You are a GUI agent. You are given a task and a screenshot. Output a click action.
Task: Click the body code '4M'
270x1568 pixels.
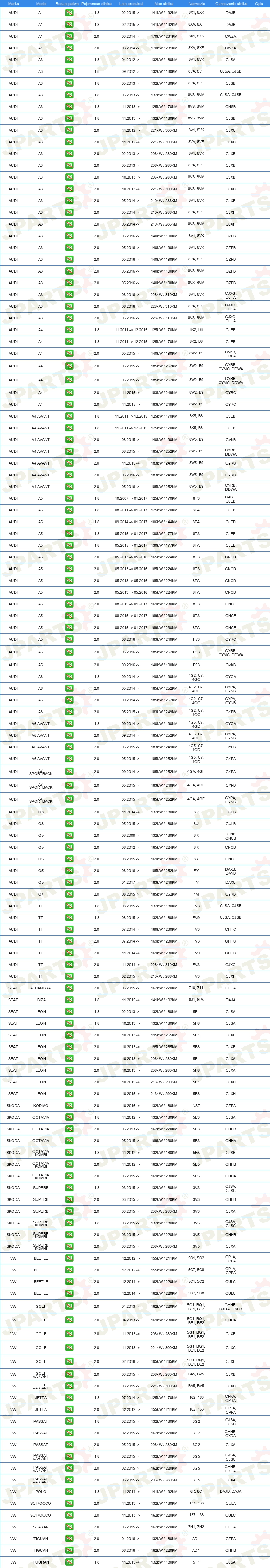[x=196, y=894]
